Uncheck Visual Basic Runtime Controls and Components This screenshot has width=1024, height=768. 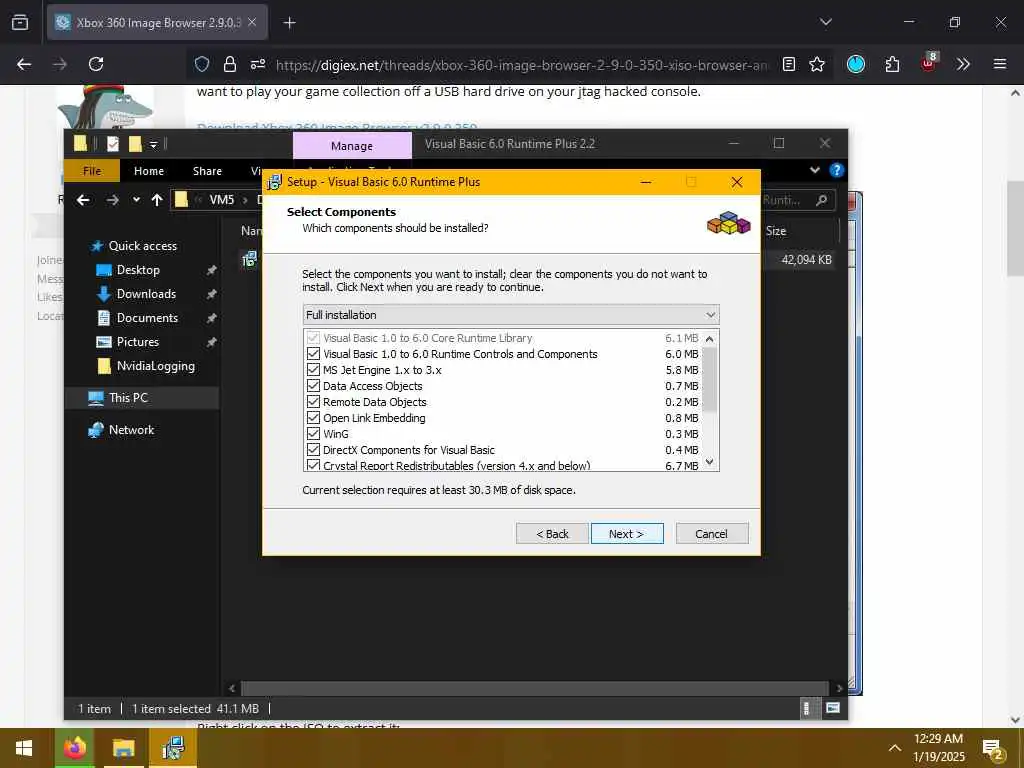click(x=313, y=354)
